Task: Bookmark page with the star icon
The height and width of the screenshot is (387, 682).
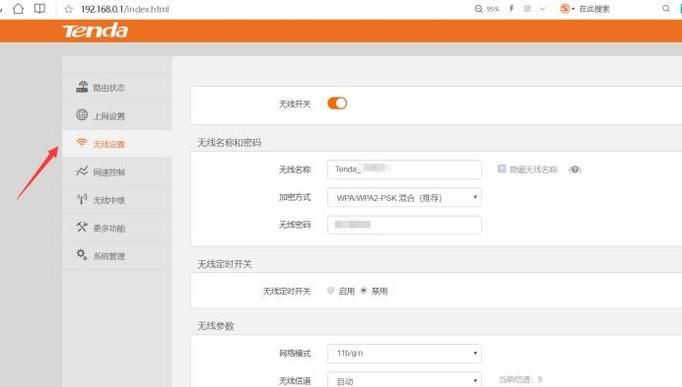Action: click(x=68, y=9)
